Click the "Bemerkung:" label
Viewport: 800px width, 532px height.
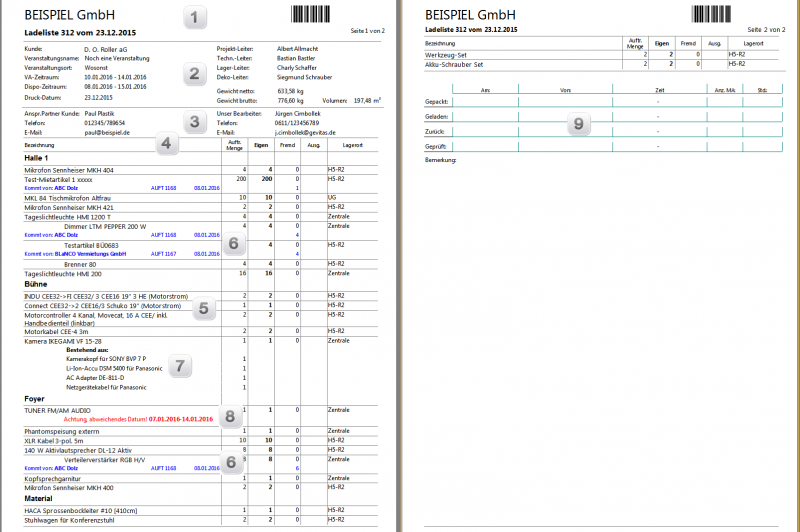(441, 160)
